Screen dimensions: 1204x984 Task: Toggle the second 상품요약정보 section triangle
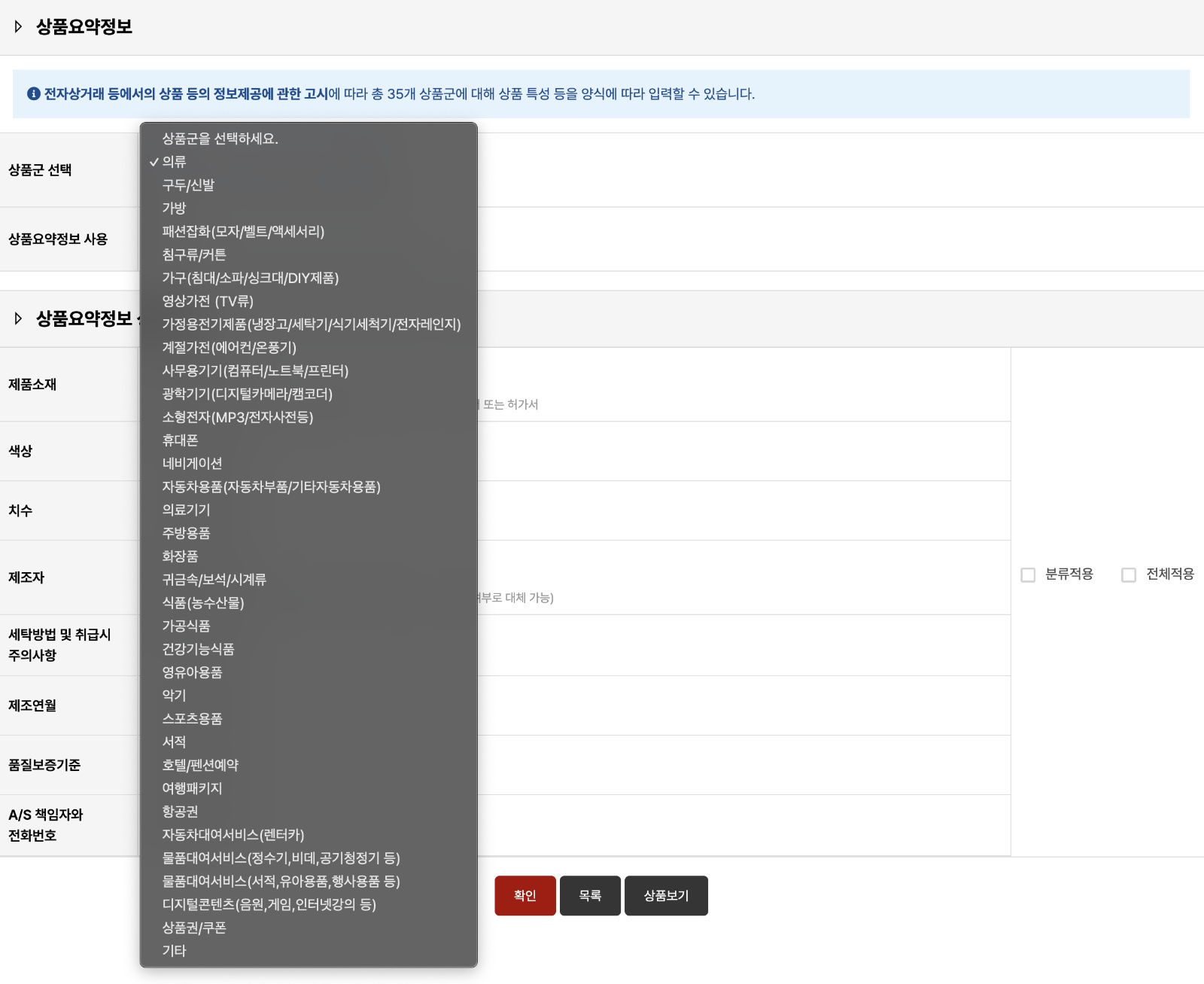tap(18, 318)
